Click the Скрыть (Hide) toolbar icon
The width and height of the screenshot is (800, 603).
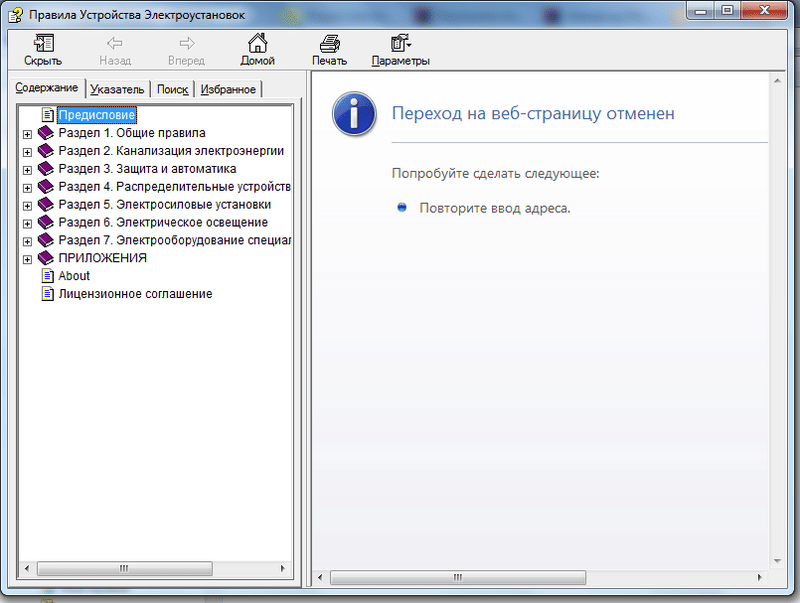tap(43, 43)
